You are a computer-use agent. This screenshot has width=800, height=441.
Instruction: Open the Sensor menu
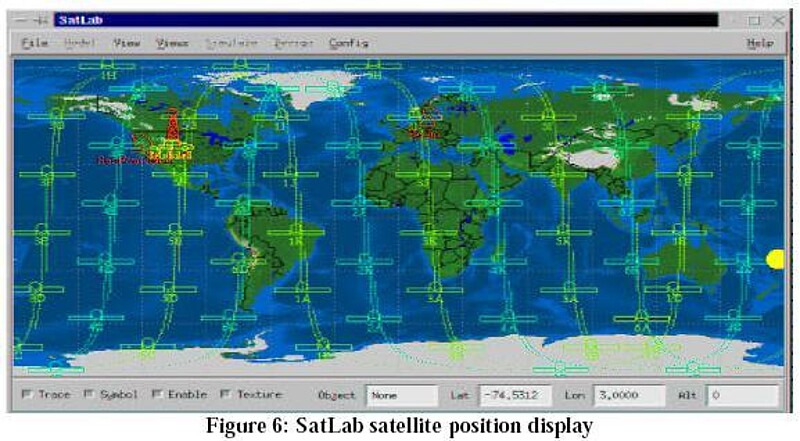click(293, 43)
